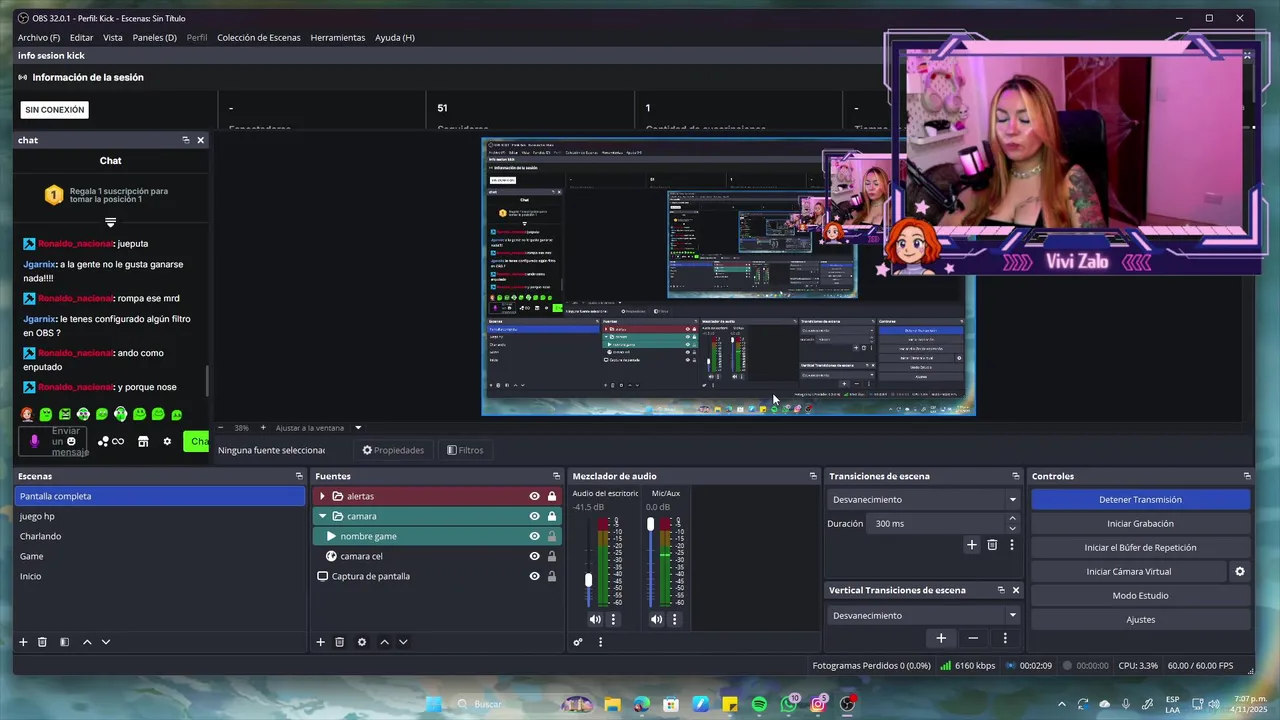
Task: Open Mic/Aux options three-dot menu
Action: pyautogui.click(x=674, y=619)
